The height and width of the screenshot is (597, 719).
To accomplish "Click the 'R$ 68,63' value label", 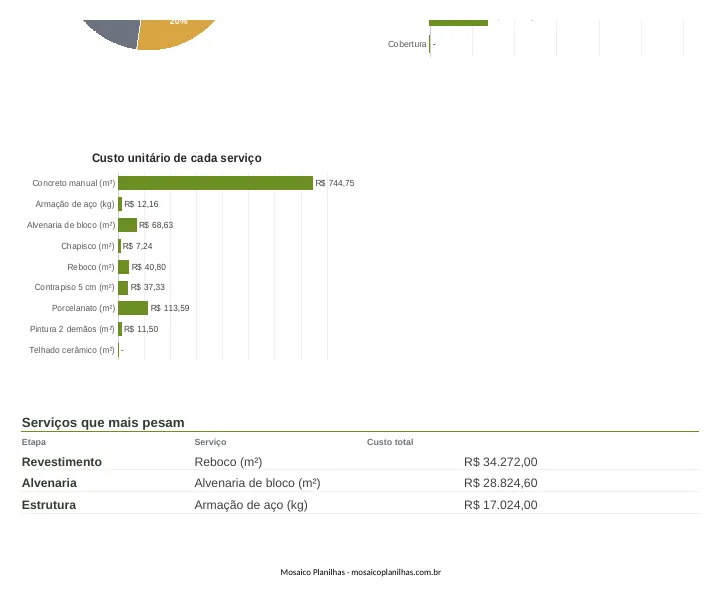I will pos(156,225).
